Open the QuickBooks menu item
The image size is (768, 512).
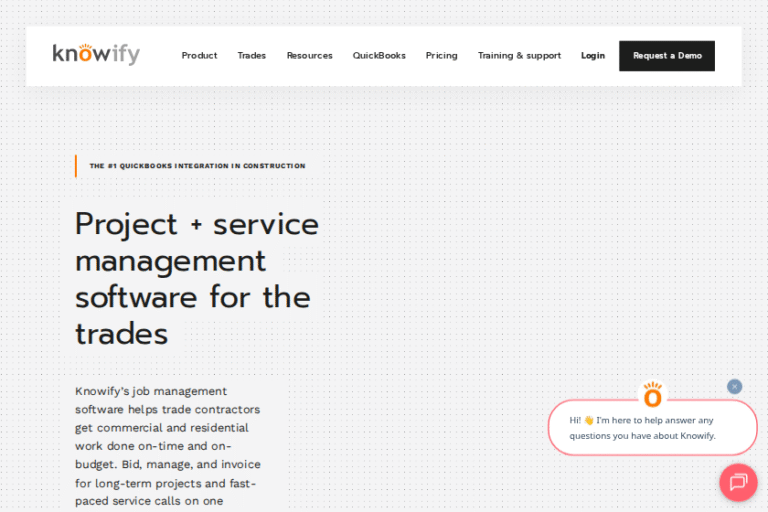coord(379,56)
